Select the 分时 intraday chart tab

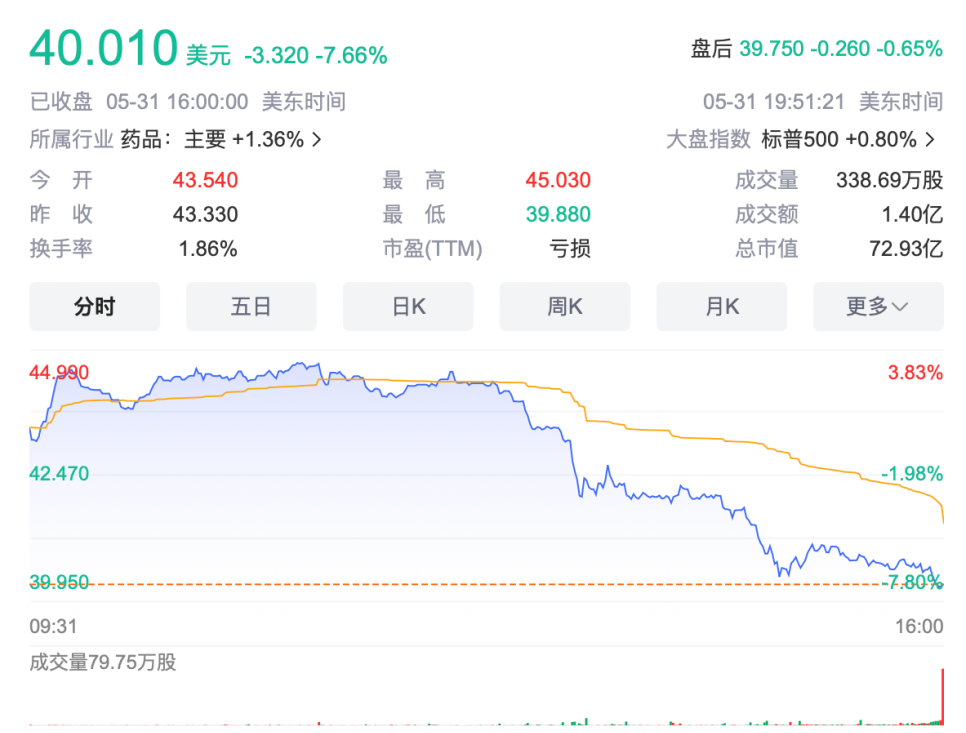coord(94,306)
